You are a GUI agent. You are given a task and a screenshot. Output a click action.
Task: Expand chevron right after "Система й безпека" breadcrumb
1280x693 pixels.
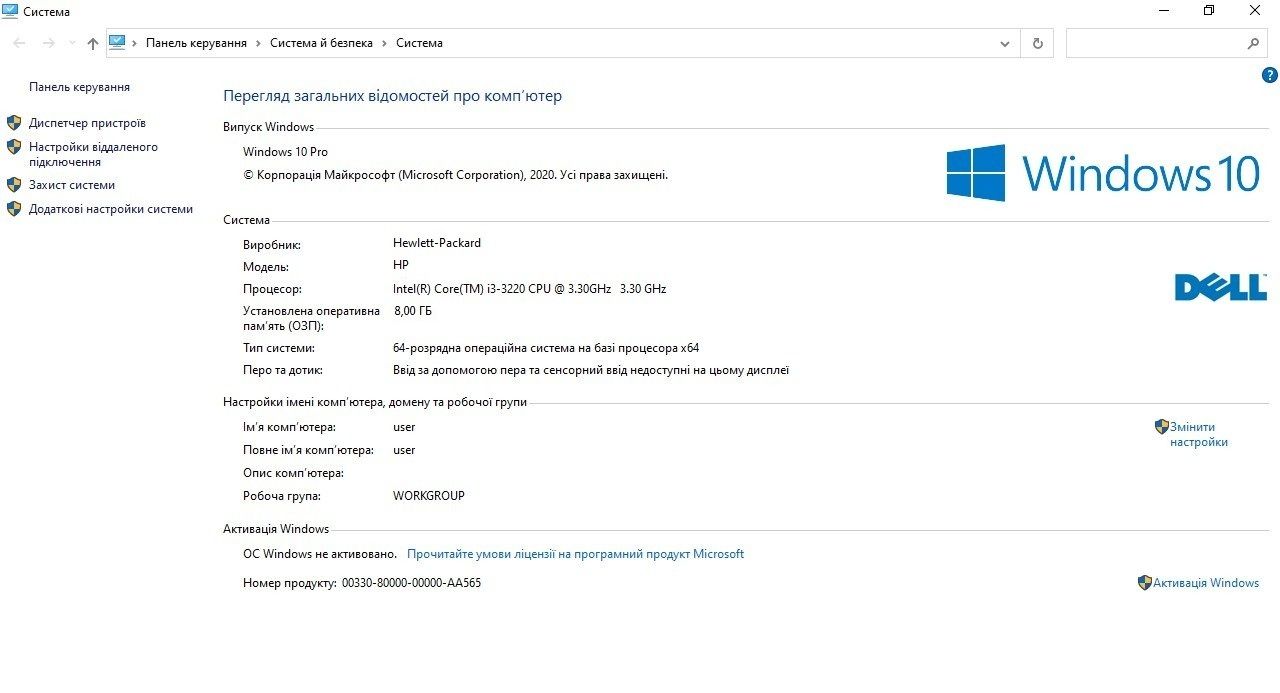pyautogui.click(x=384, y=43)
